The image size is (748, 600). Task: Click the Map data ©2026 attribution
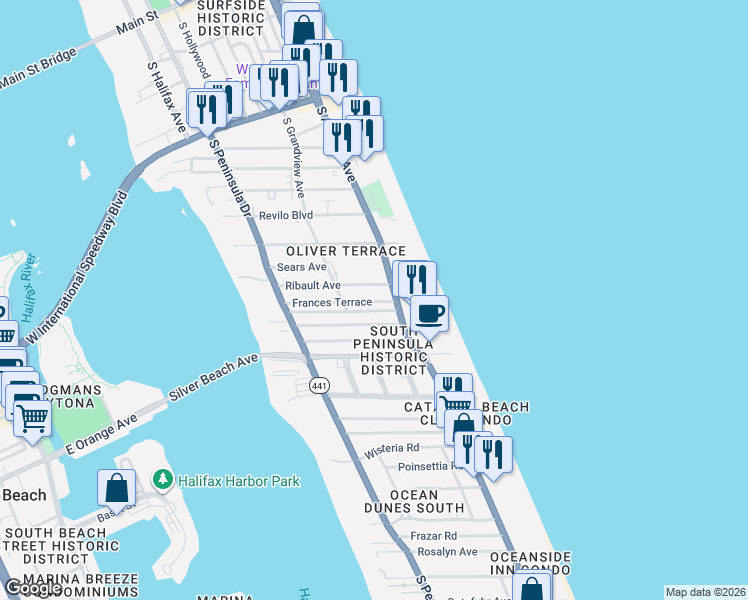(x=706, y=592)
